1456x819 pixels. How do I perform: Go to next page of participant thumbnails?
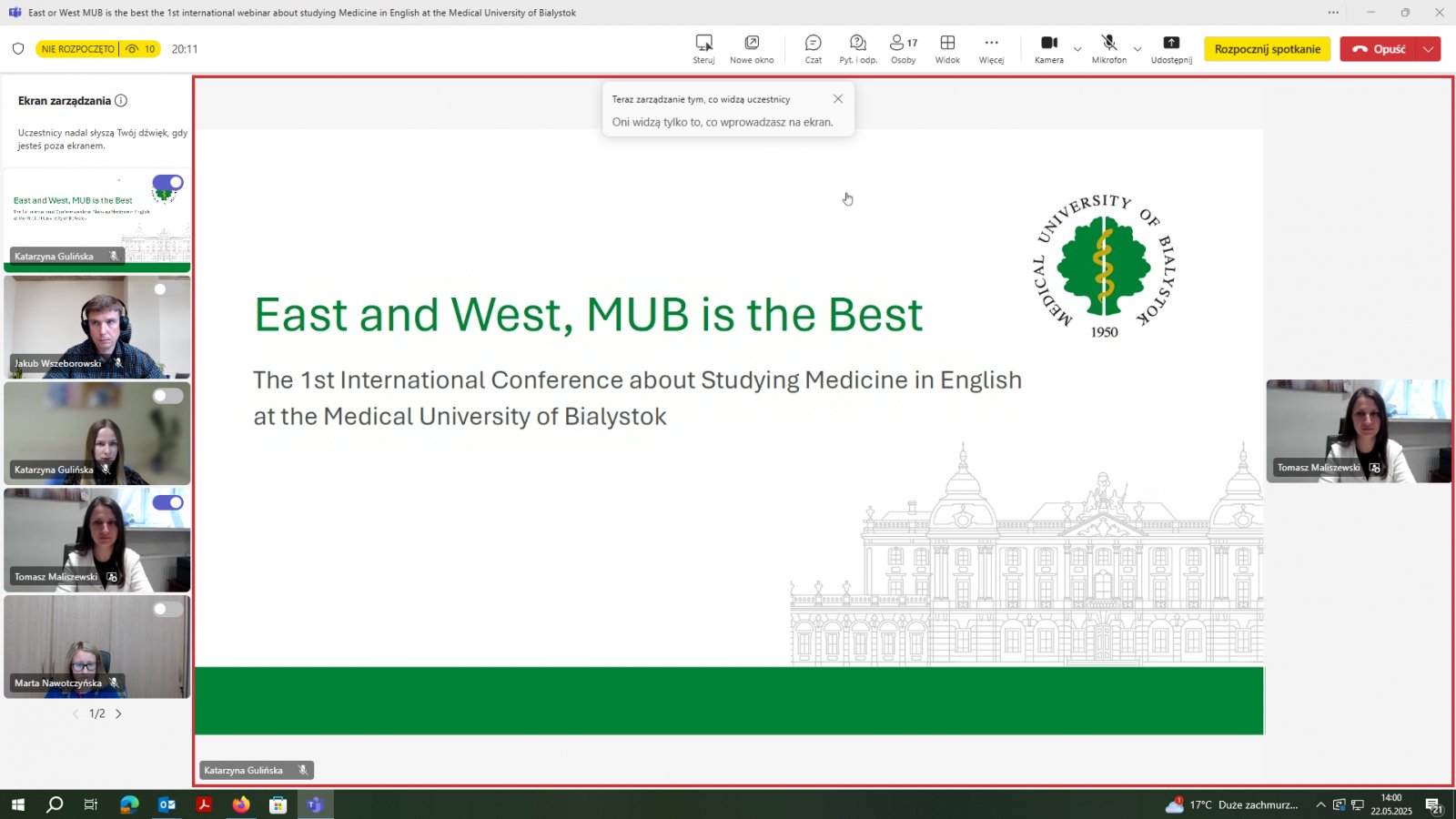pyautogui.click(x=118, y=714)
